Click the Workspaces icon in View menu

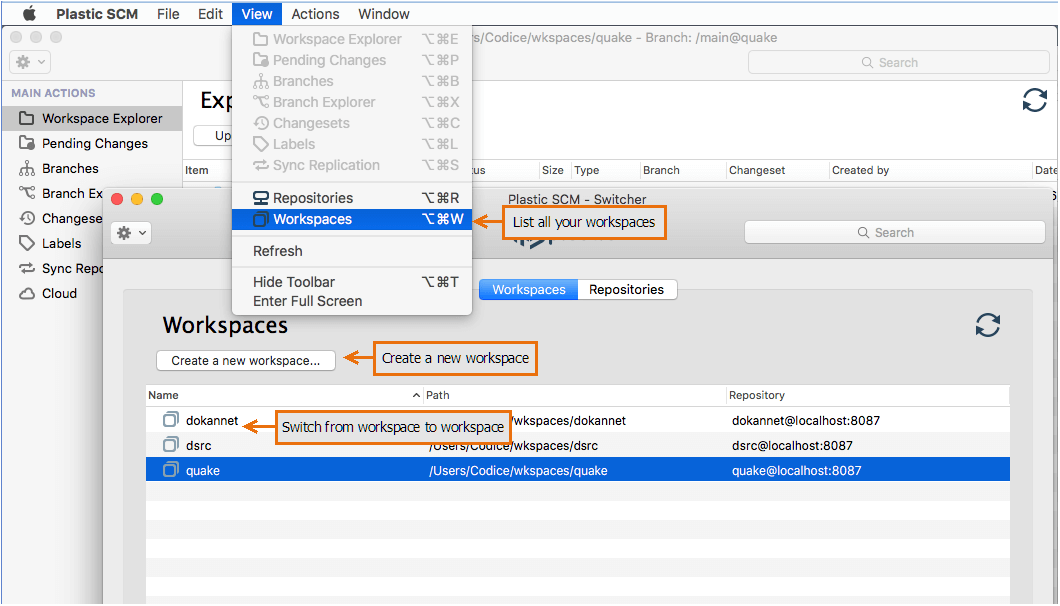(260, 219)
